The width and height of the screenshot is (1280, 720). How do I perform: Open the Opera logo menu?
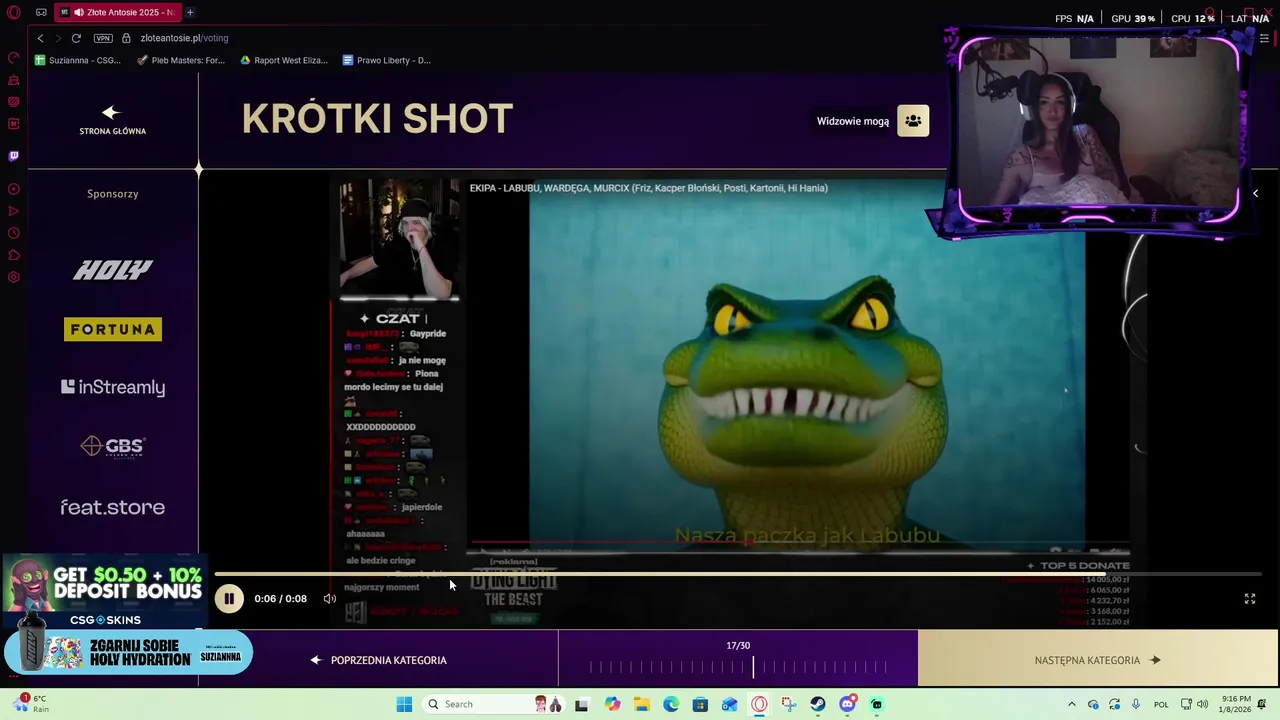point(14,12)
